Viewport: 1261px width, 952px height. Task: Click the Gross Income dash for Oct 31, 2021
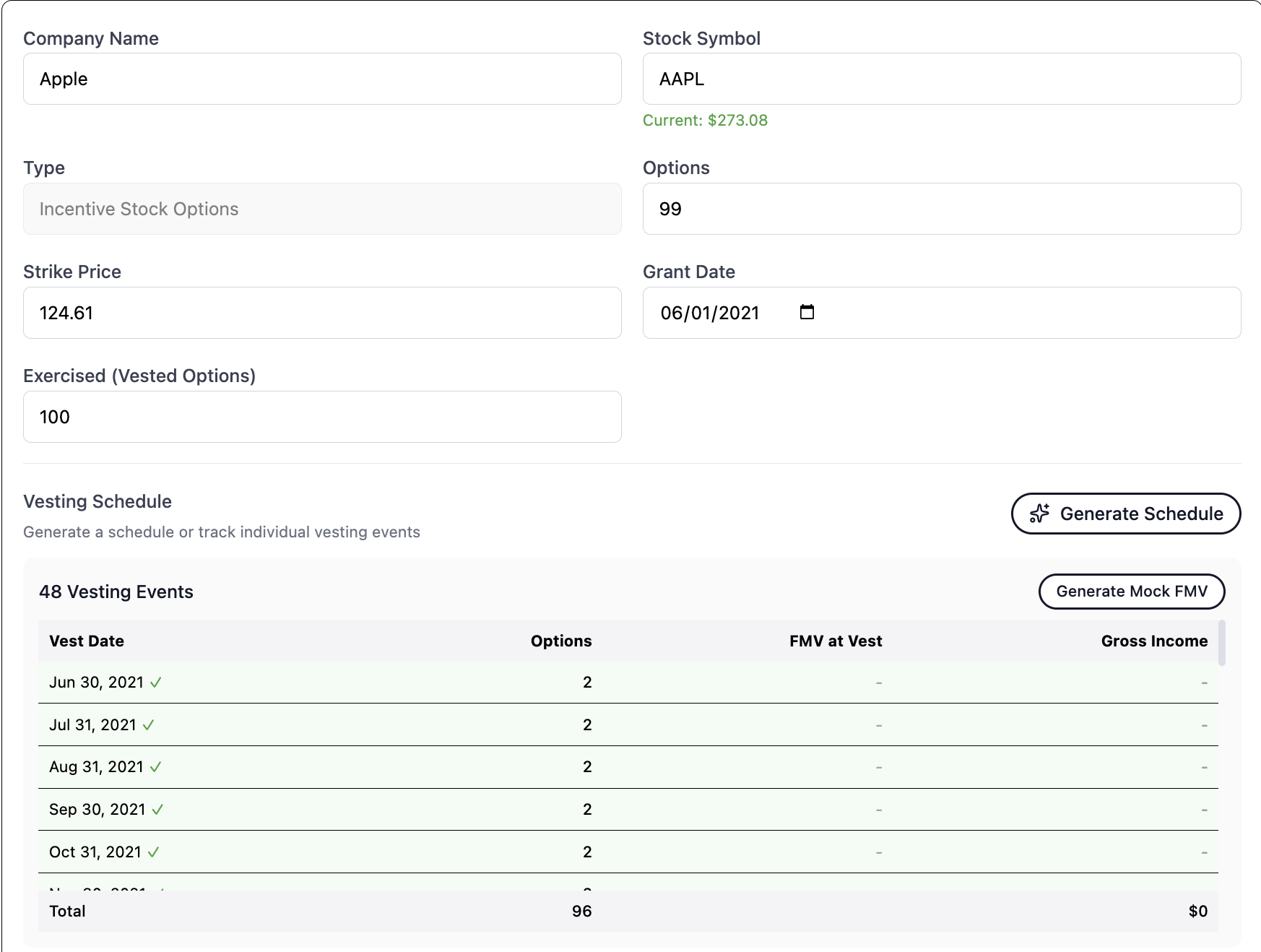(1204, 852)
